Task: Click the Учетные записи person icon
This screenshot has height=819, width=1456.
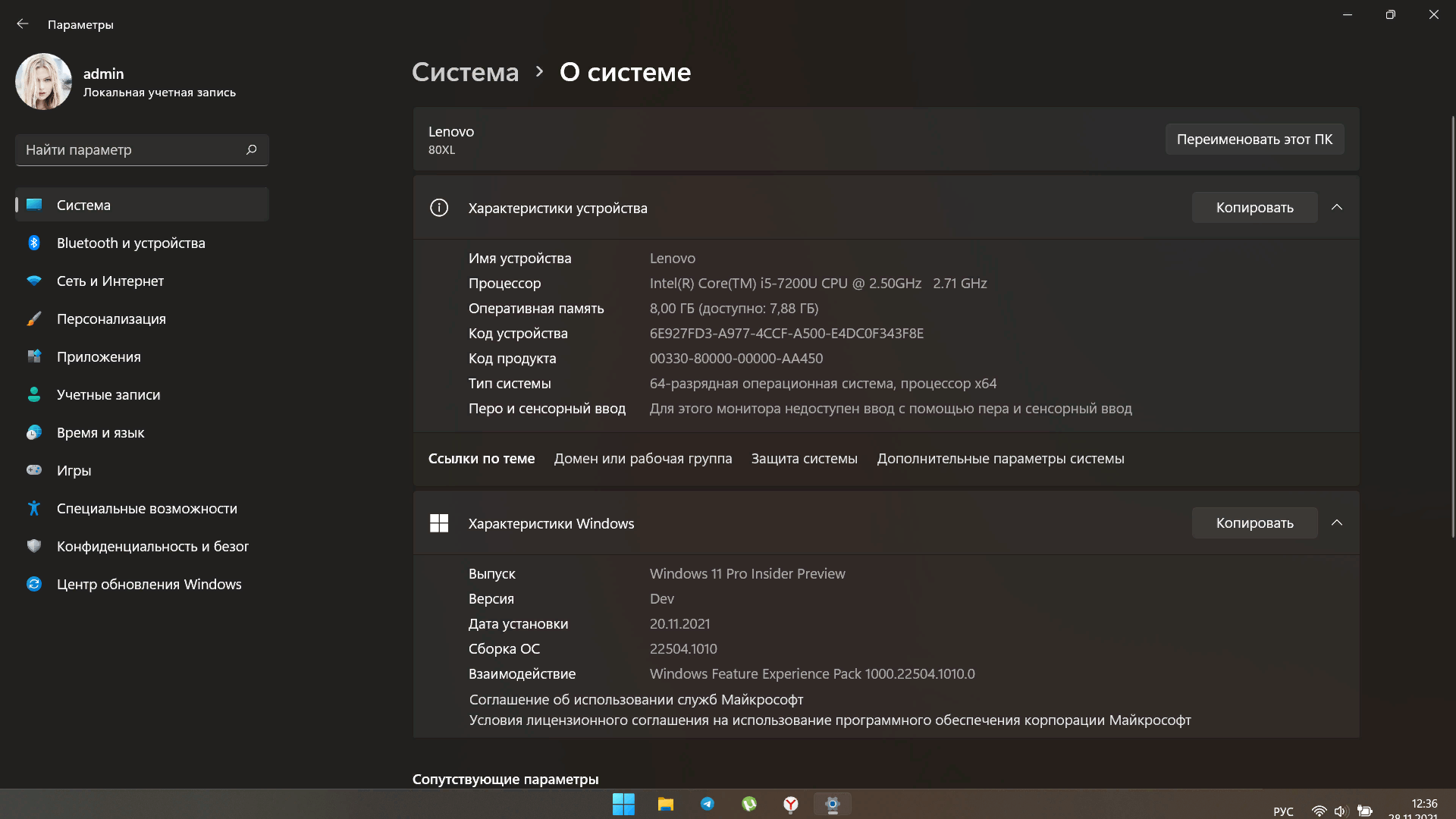Action: (x=34, y=394)
